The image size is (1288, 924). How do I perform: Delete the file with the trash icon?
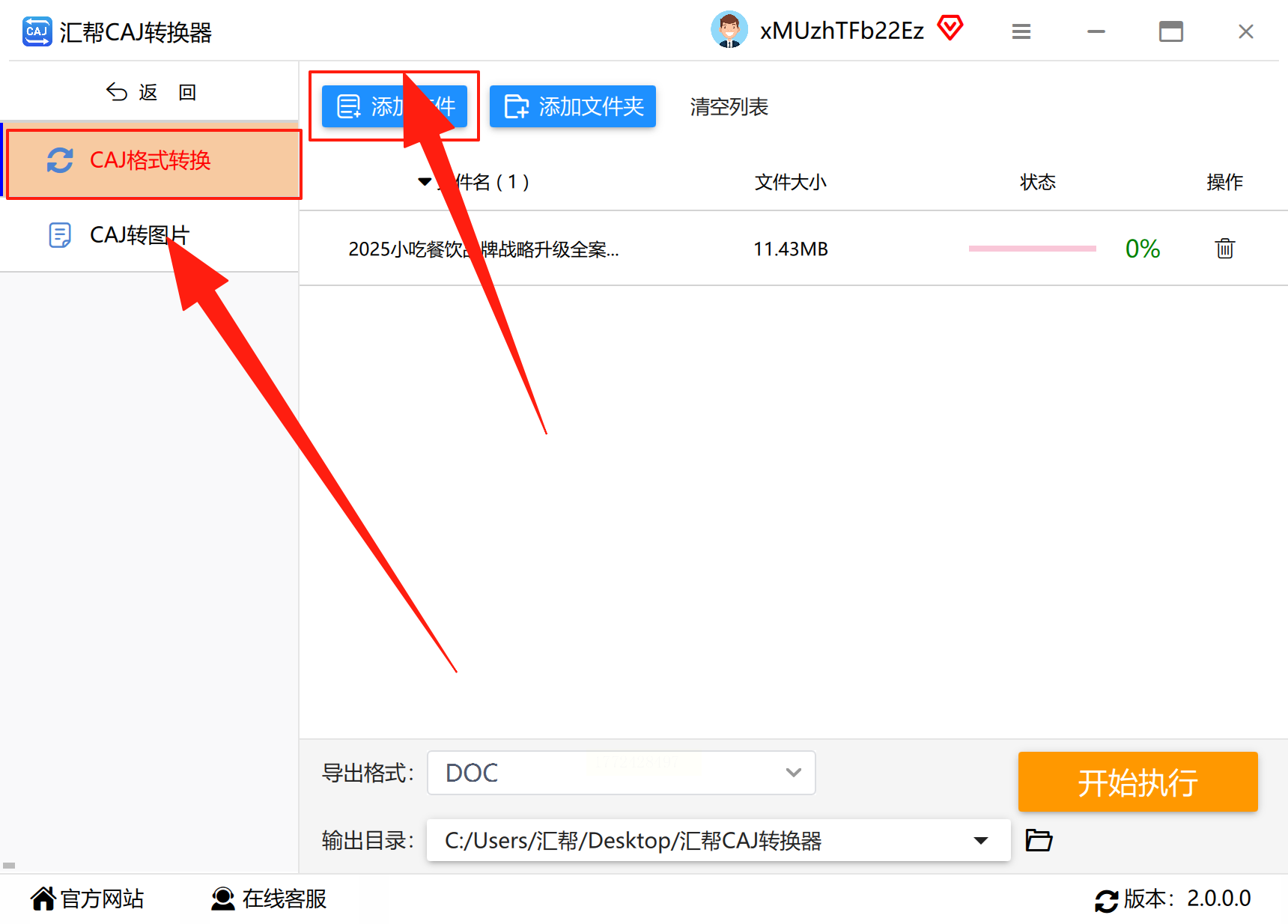(x=1225, y=248)
